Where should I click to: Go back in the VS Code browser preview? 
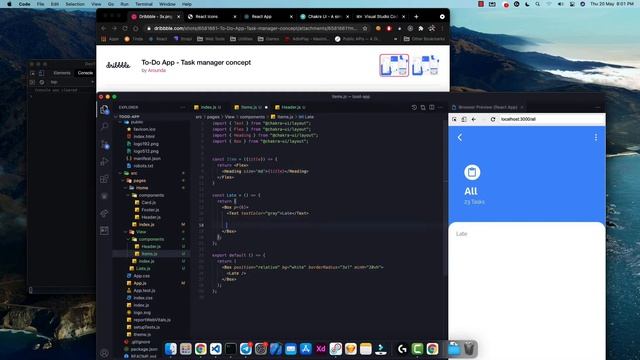click(x=473, y=119)
